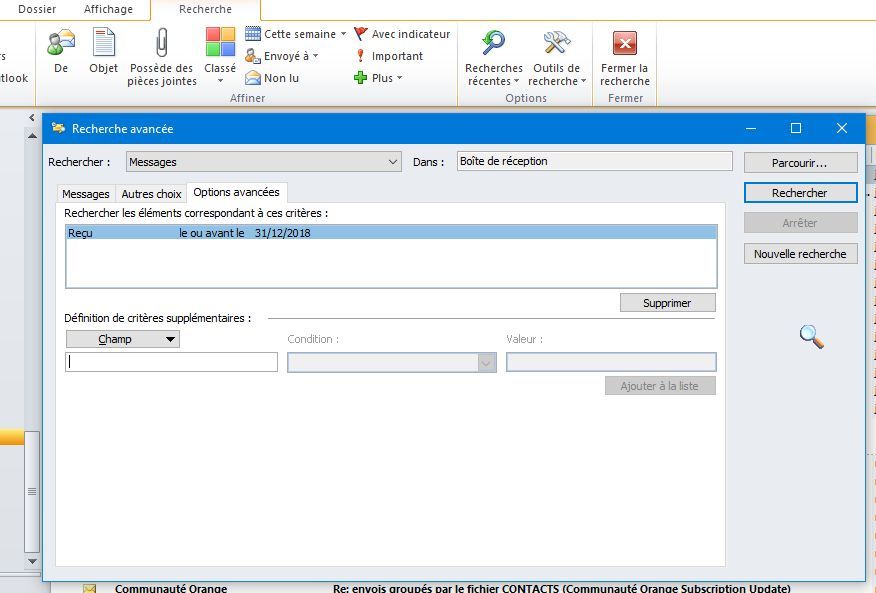This screenshot has height=593, width=876.
Task: Filter by Important exclamation icon
Action: click(361, 56)
